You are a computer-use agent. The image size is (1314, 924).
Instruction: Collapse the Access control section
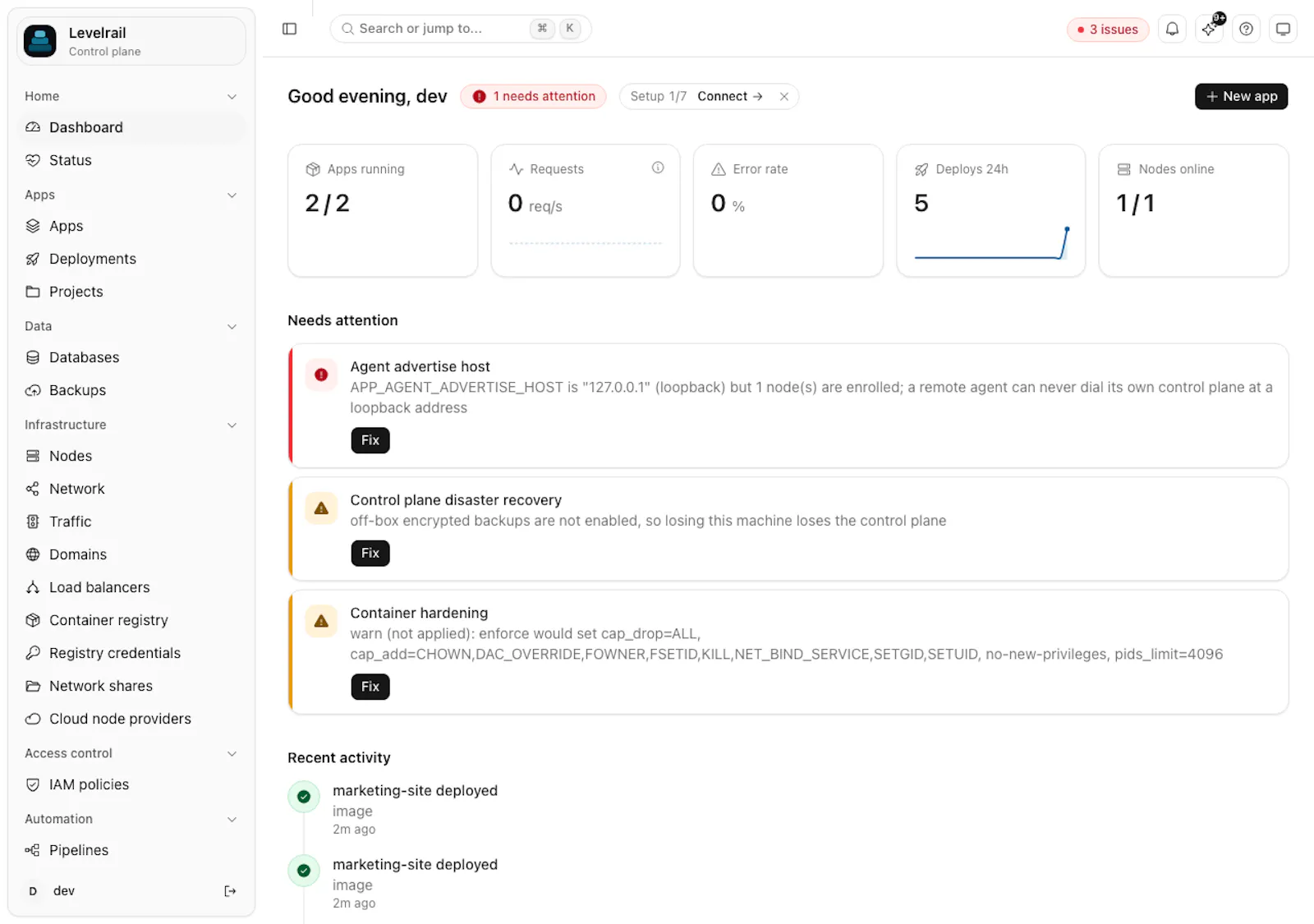232,753
